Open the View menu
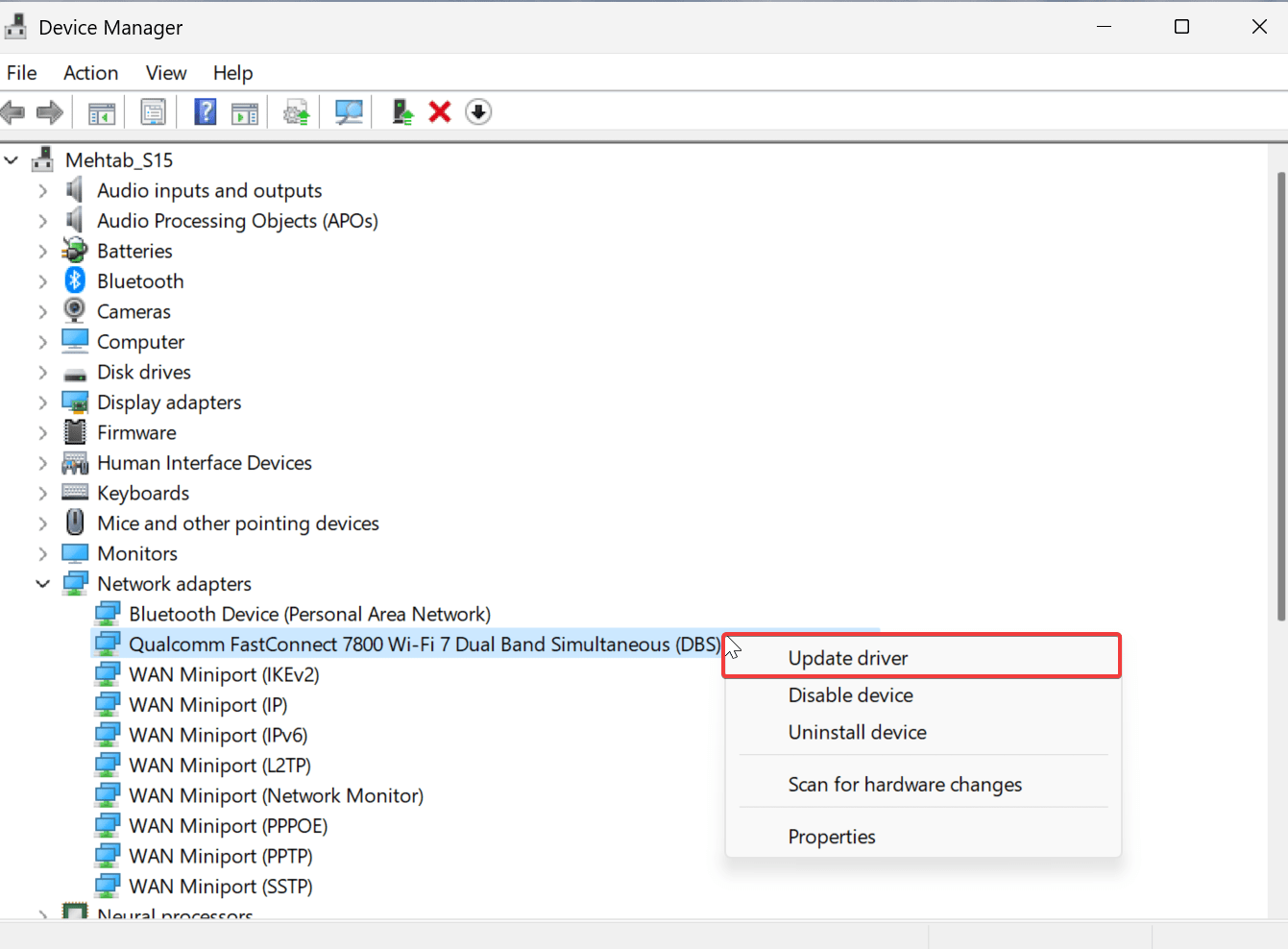This screenshot has height=949, width=1288. point(166,73)
